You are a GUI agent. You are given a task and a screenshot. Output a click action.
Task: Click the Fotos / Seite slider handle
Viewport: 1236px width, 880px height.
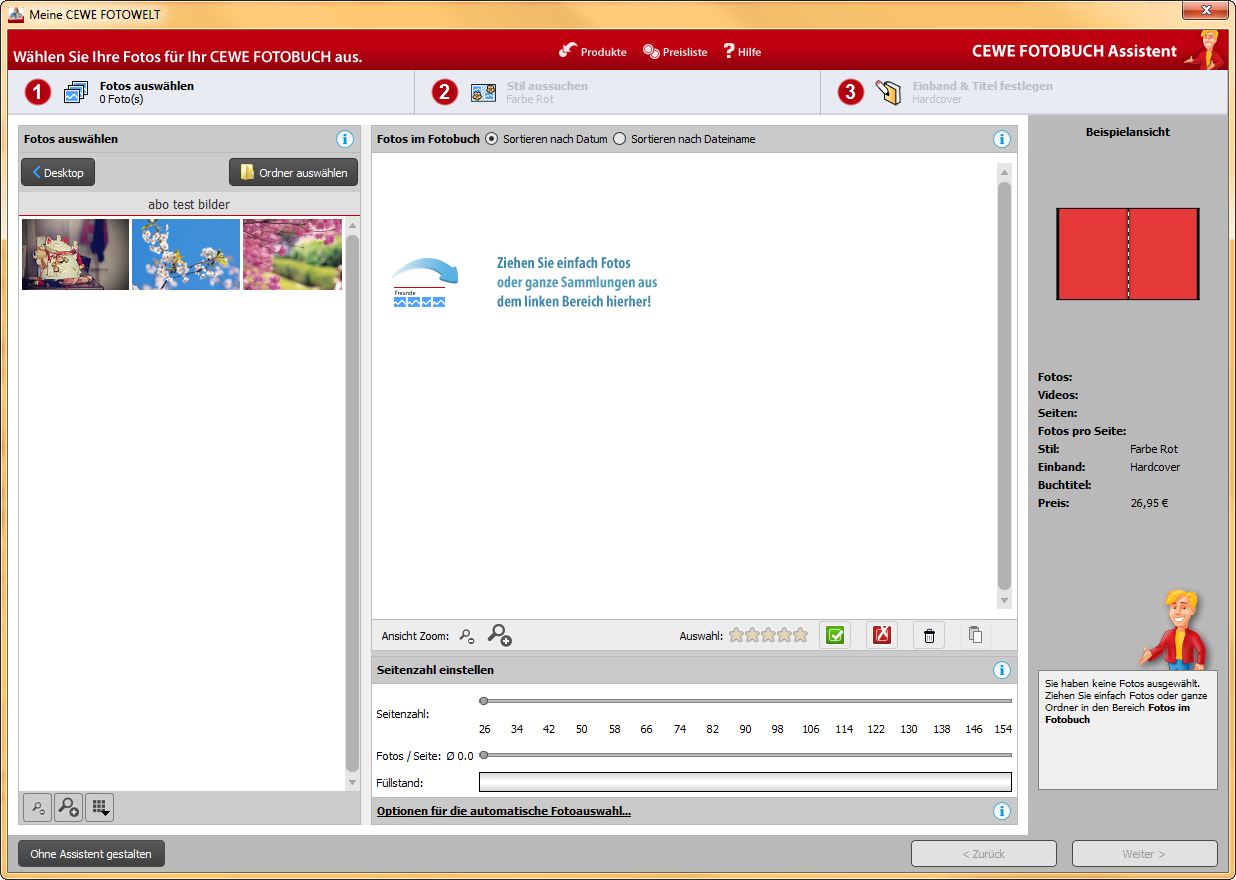click(484, 755)
